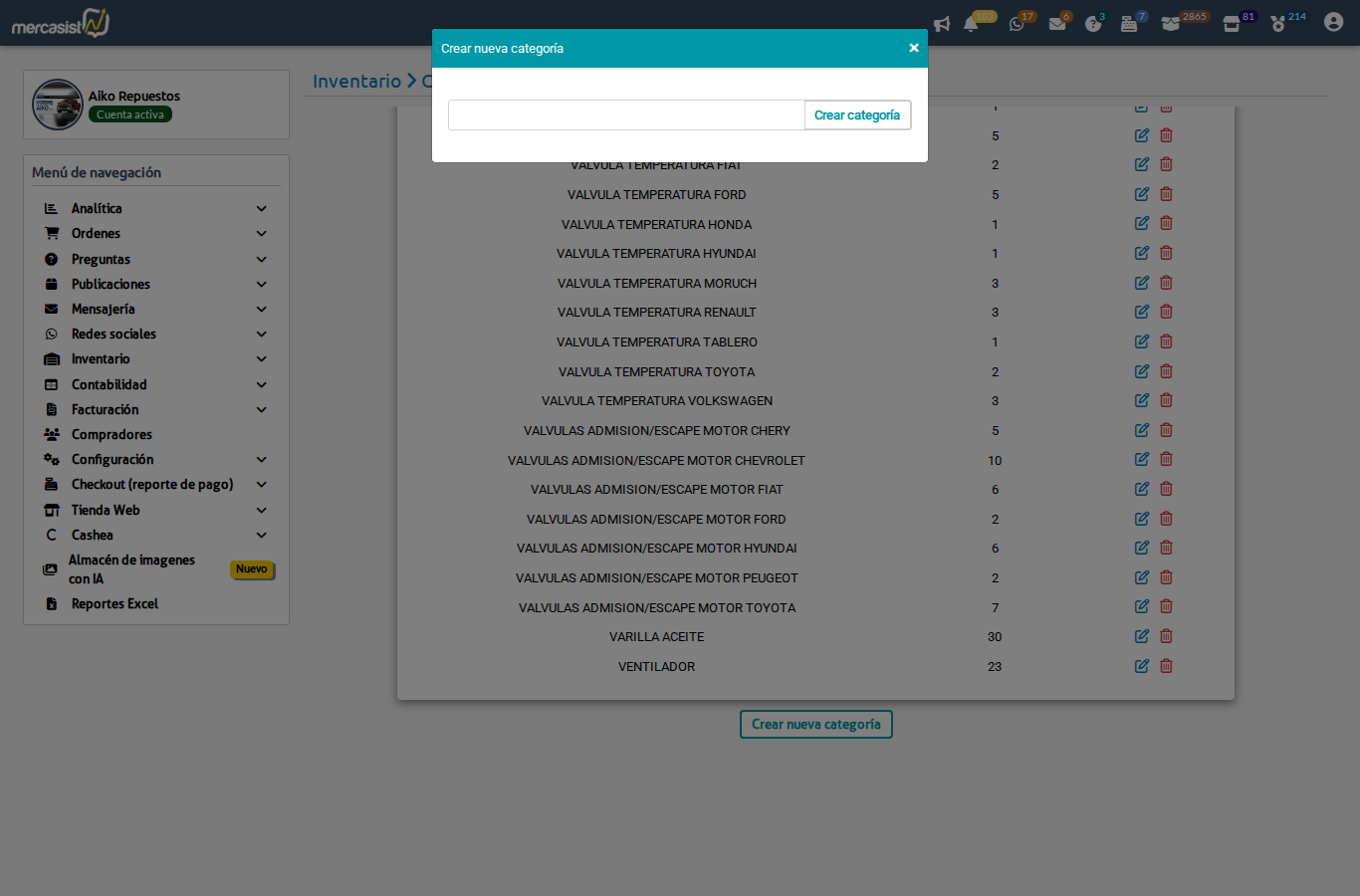Click the cash register icon in header
This screenshot has width=1360, height=896.
pyautogui.click(x=1129, y=24)
